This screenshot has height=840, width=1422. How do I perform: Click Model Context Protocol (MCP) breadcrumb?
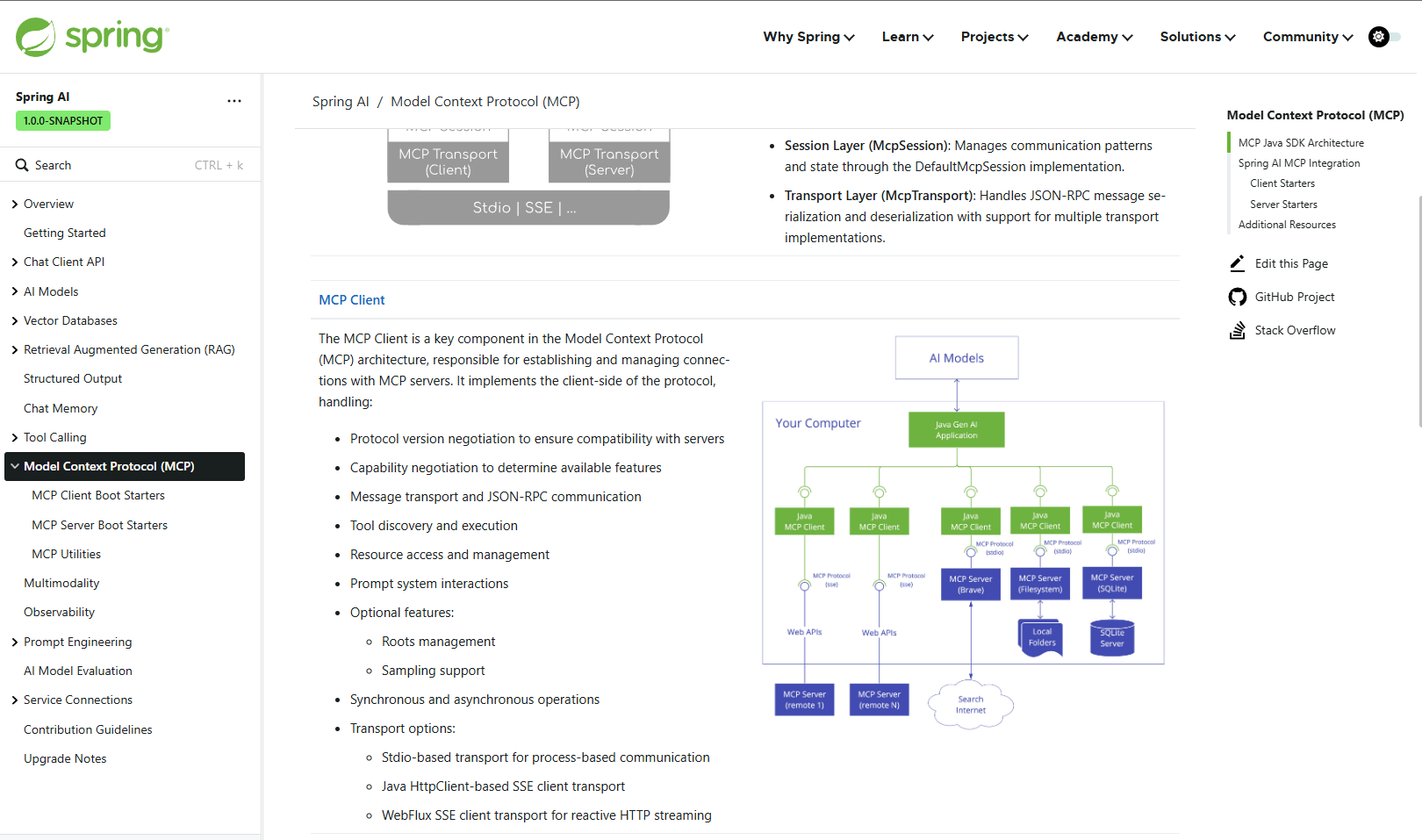coord(485,102)
